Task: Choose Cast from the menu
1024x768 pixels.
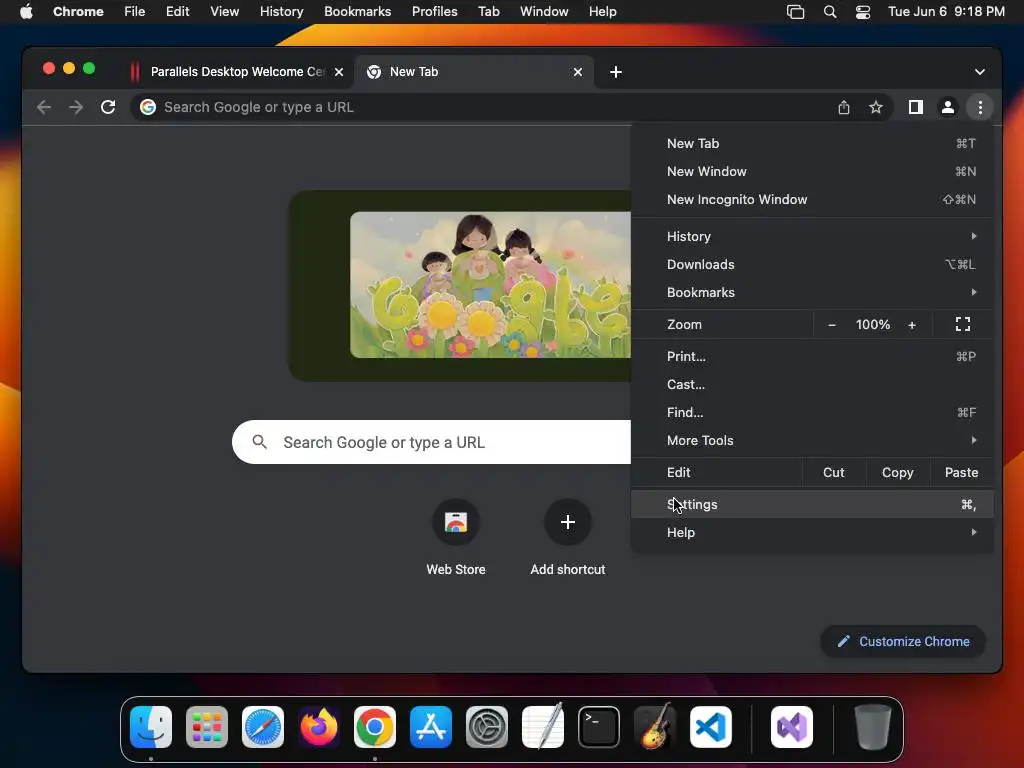Action: coord(812,385)
